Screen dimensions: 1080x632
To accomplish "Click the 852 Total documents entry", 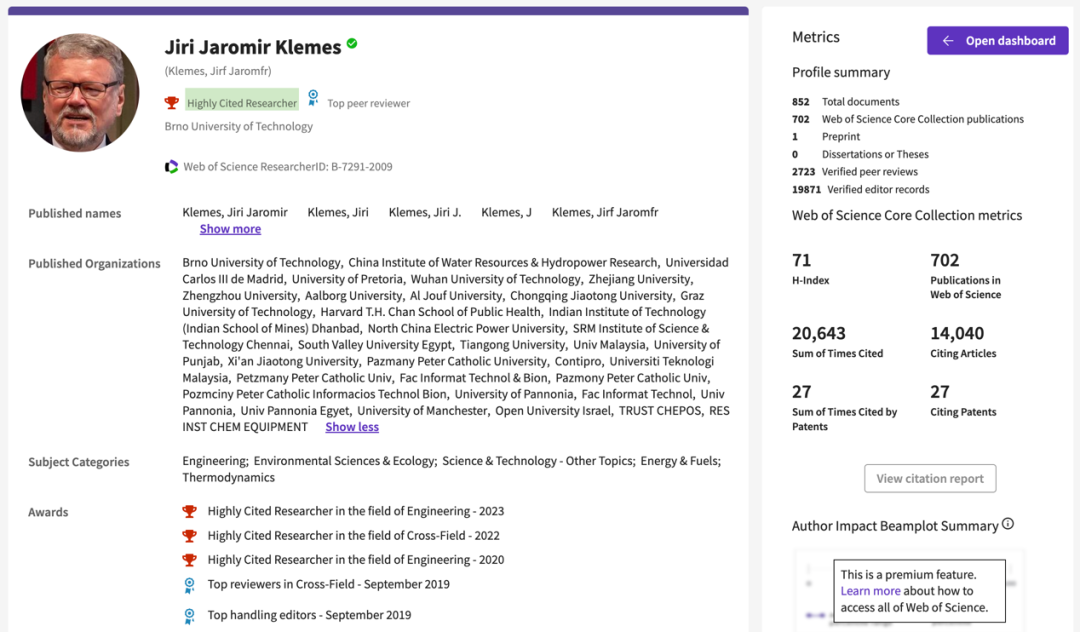I will pyautogui.click(x=846, y=102).
